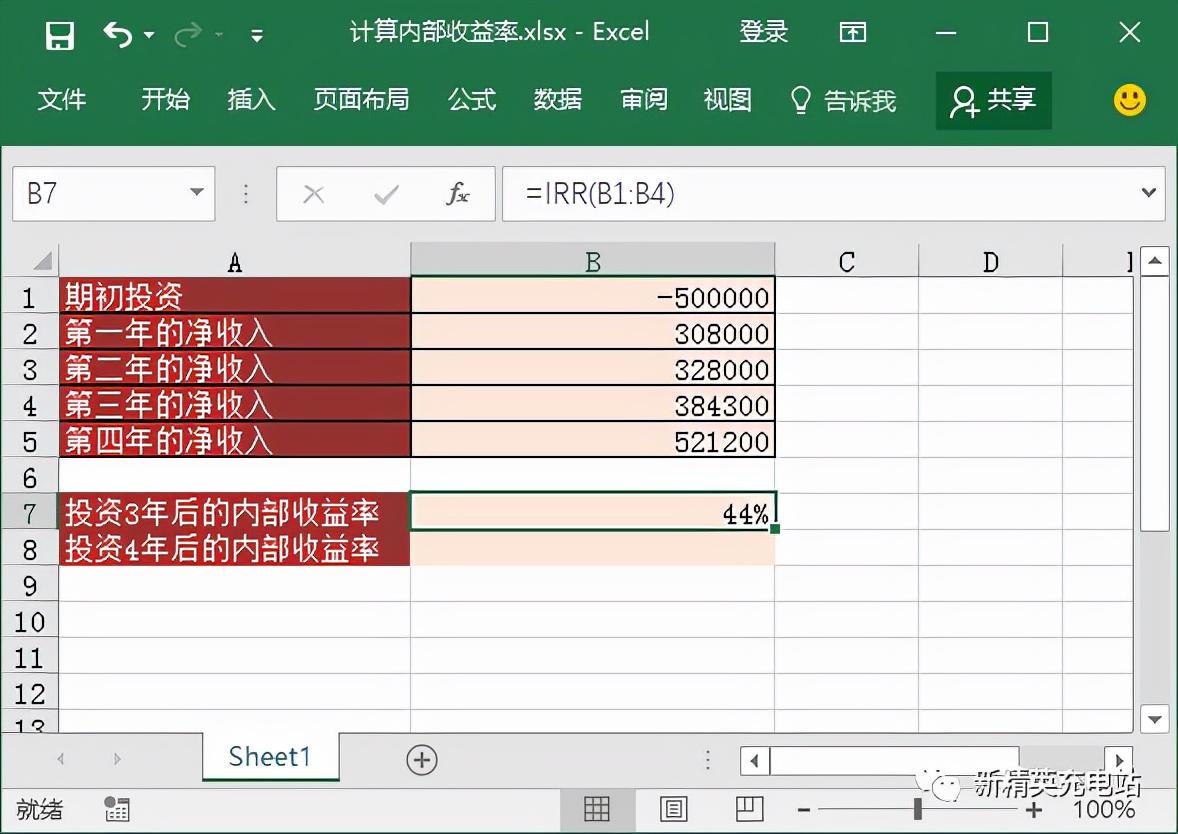This screenshot has width=1178, height=834.
Task: Click the Save icon
Action: (59, 31)
